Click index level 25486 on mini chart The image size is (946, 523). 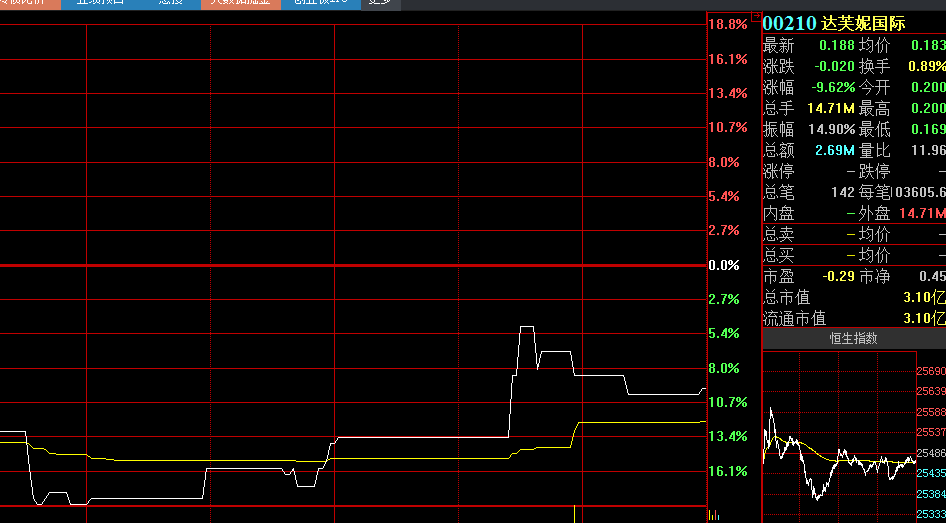pyautogui.click(x=932, y=454)
